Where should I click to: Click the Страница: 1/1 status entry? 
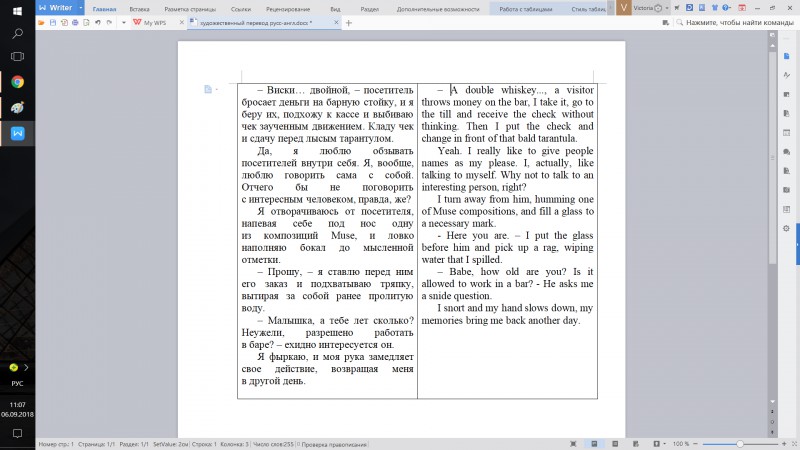pyautogui.click(x=96, y=444)
